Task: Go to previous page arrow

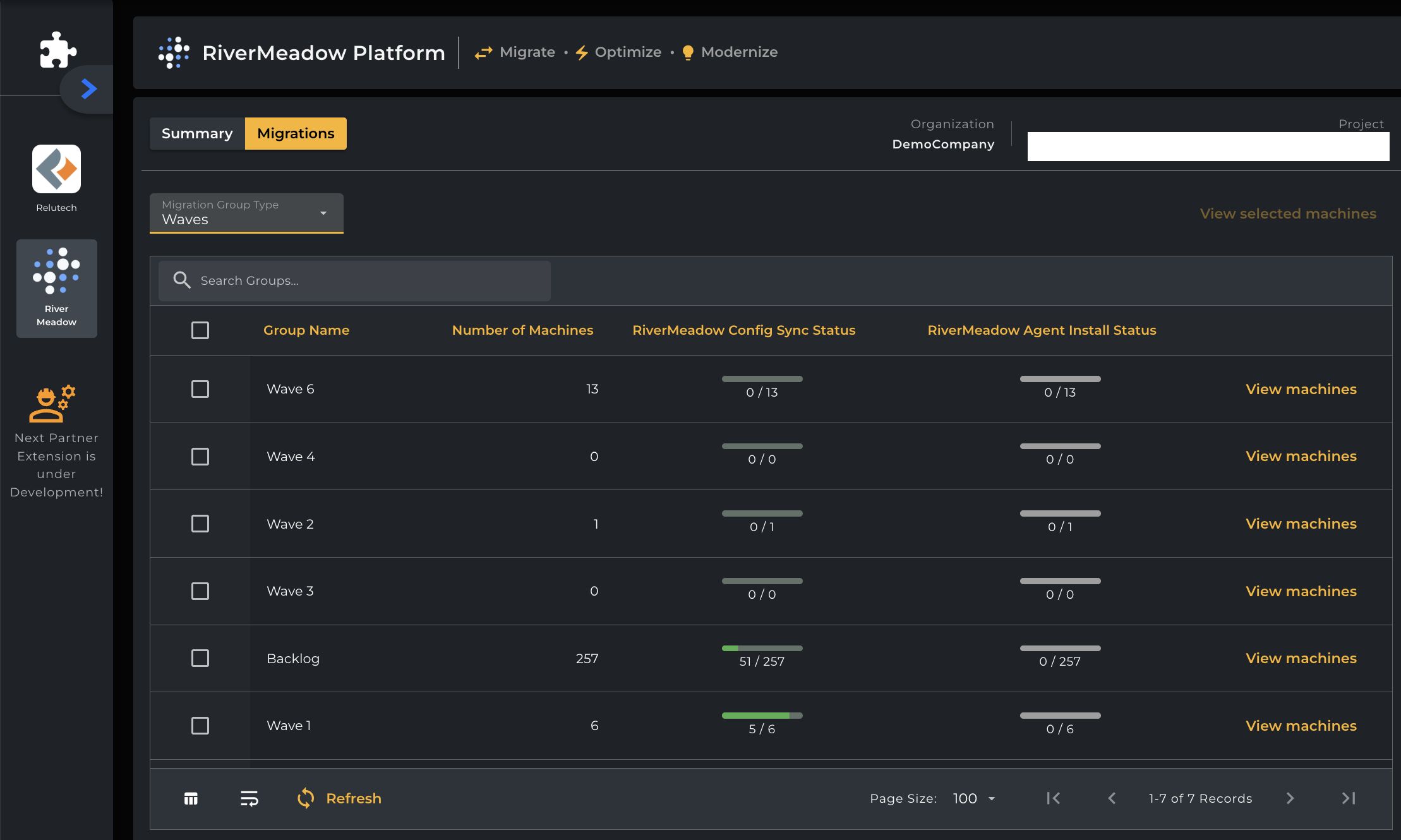Action: pos(1112,798)
